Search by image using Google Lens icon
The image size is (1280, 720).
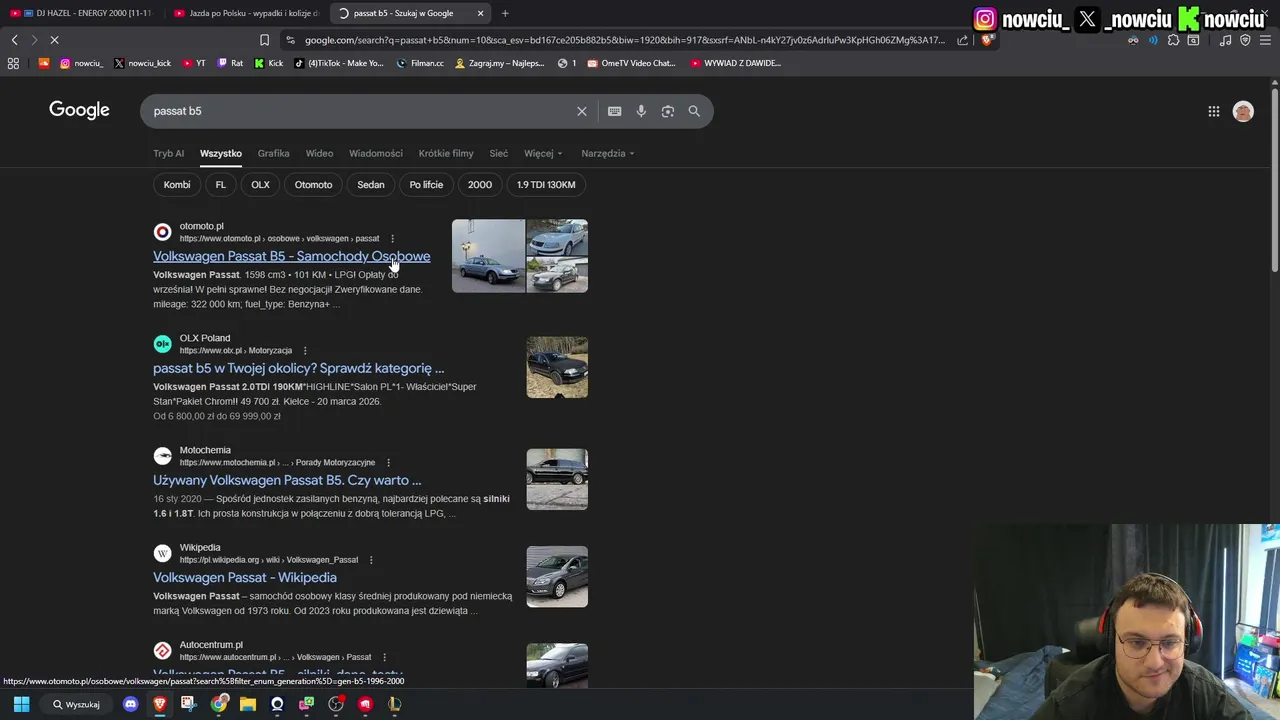pyautogui.click(x=667, y=111)
